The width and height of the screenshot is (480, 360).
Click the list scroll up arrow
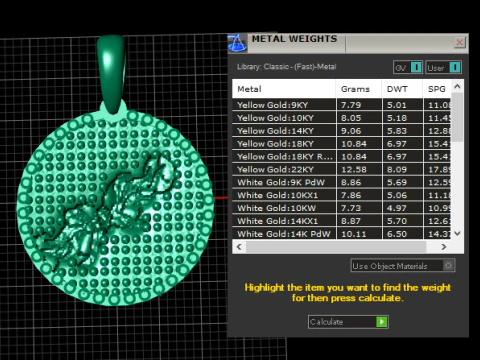[x=457, y=87]
